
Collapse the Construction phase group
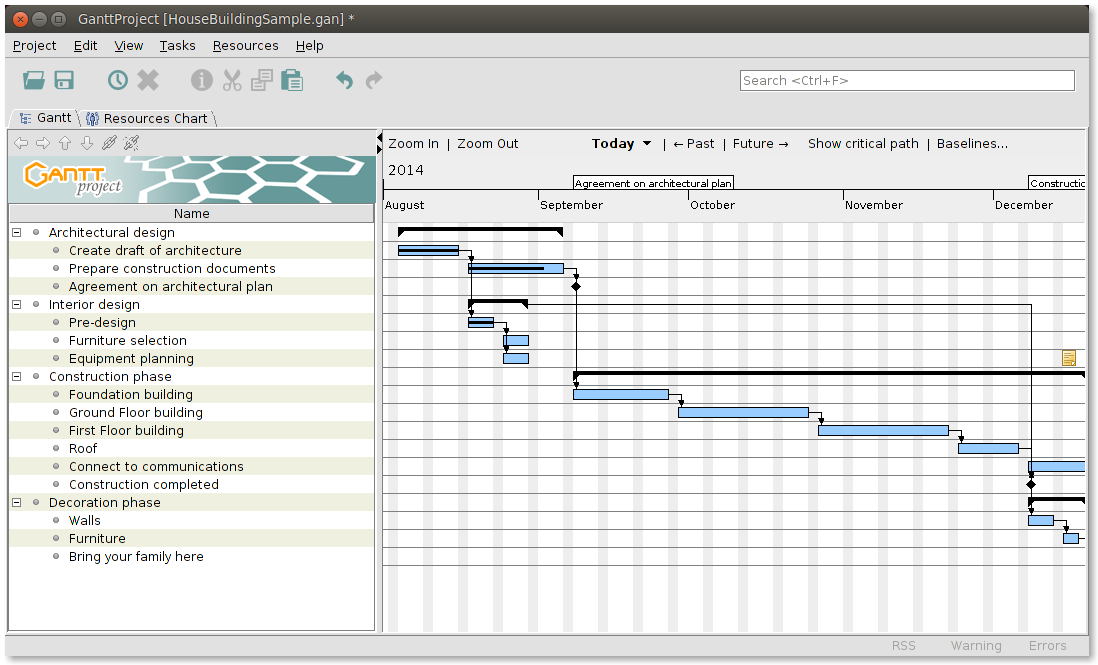coord(14,376)
